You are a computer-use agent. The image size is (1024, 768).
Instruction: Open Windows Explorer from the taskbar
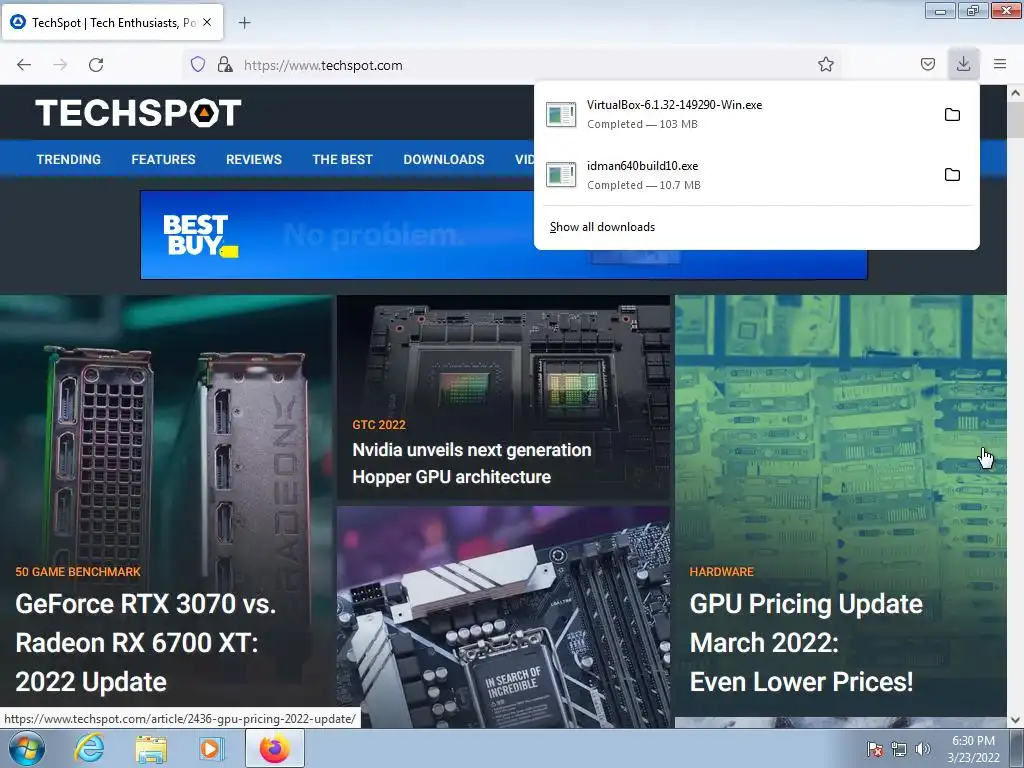coord(151,749)
